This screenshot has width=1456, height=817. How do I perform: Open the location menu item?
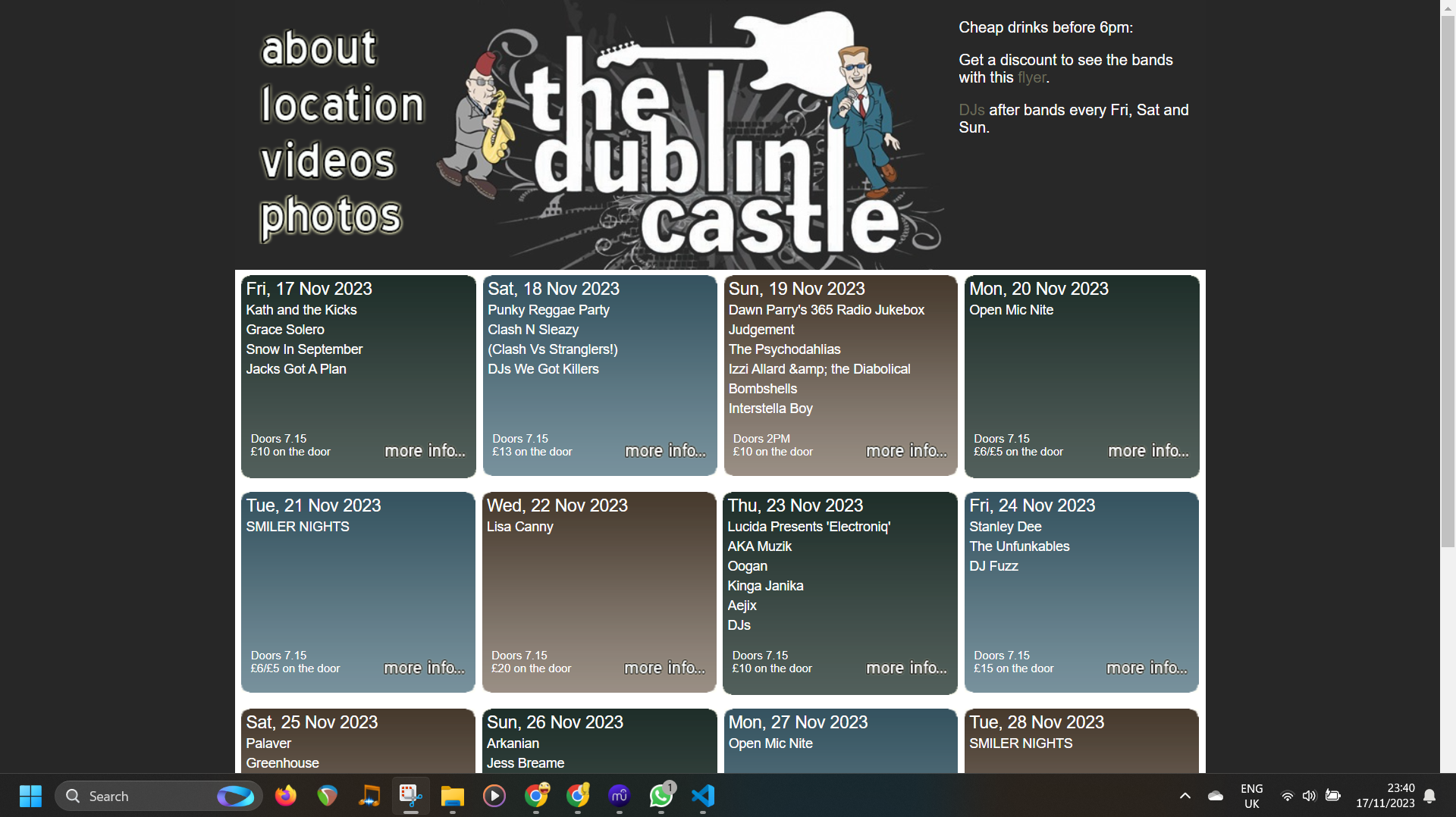(x=342, y=105)
